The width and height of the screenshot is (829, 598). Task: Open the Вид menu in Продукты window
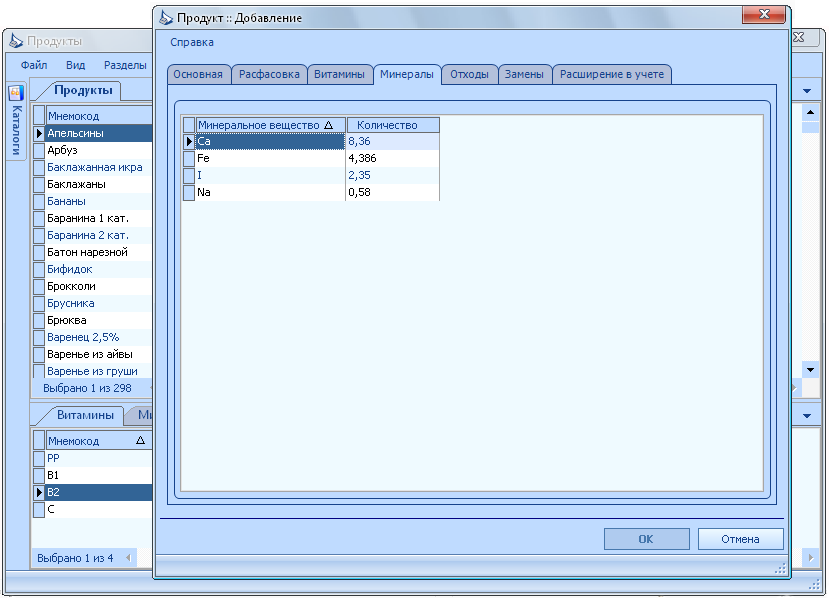coord(76,65)
